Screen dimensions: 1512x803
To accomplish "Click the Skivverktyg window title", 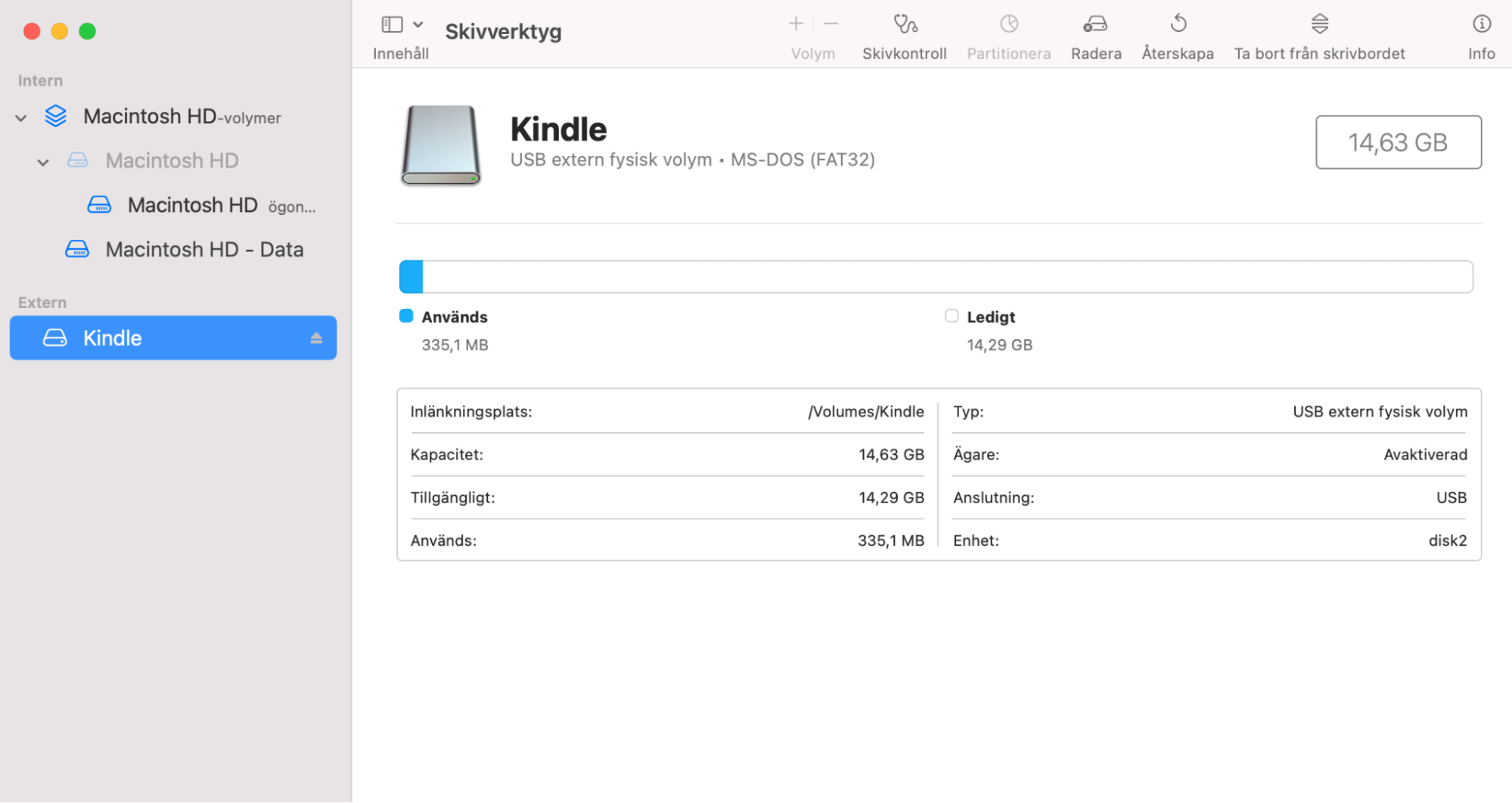I will click(x=503, y=32).
